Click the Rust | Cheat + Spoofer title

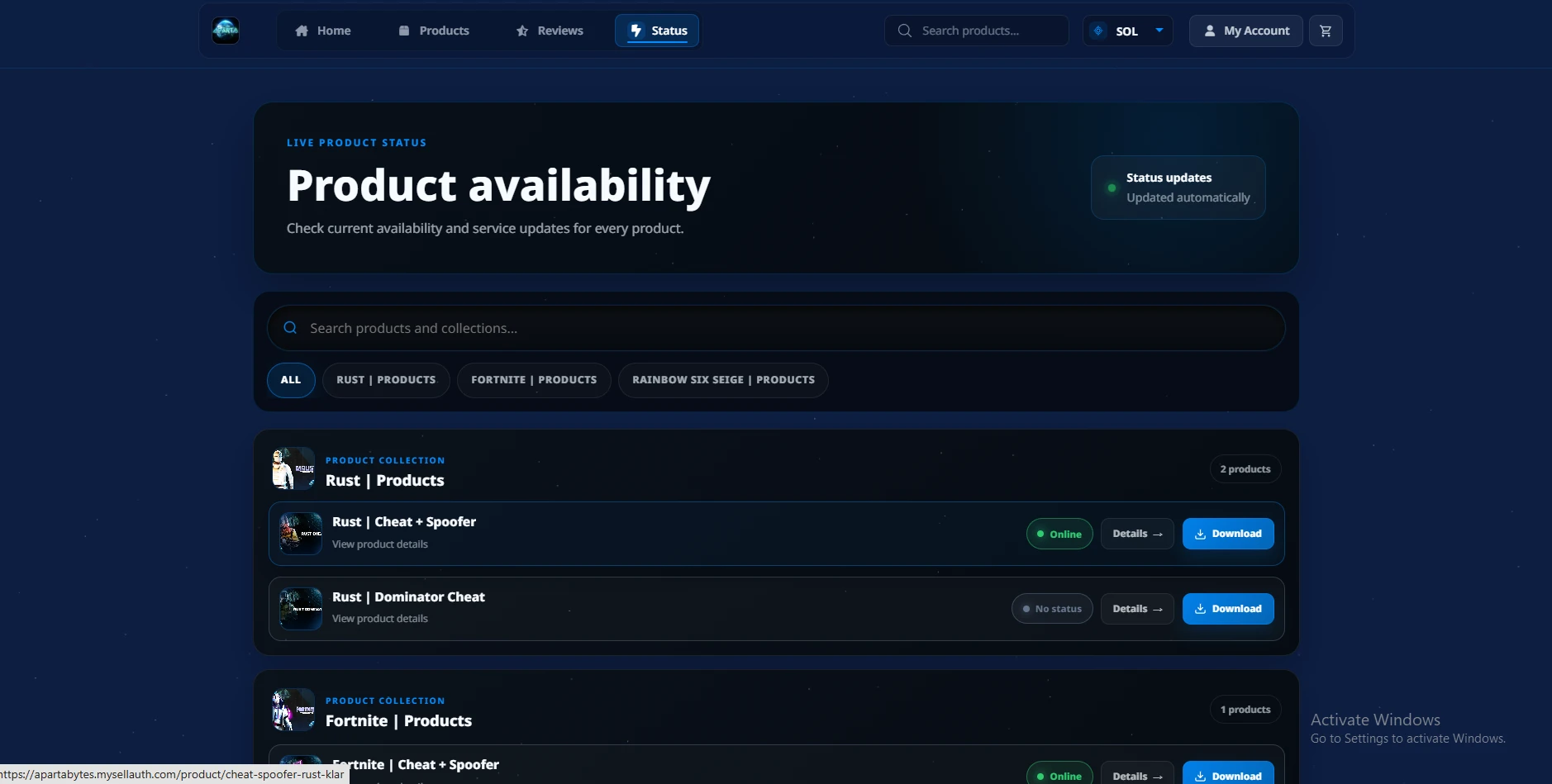(x=404, y=522)
